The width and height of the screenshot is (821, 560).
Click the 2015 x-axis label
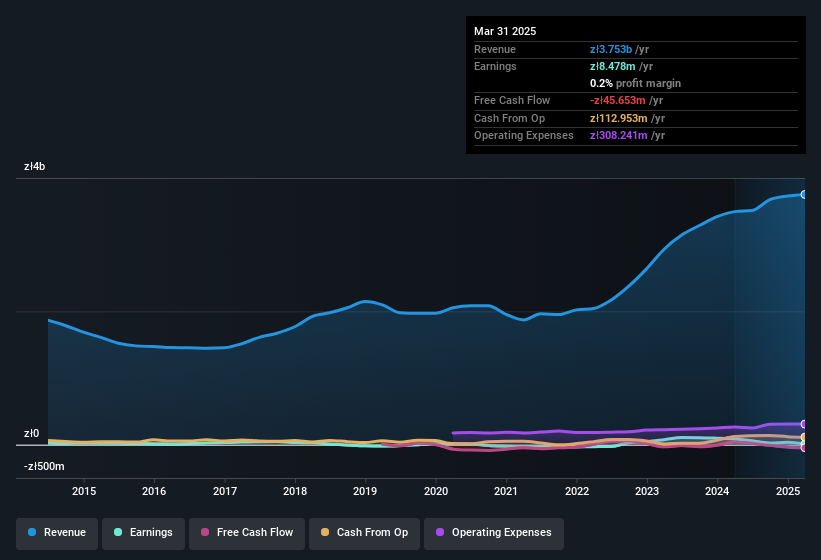coord(84,491)
